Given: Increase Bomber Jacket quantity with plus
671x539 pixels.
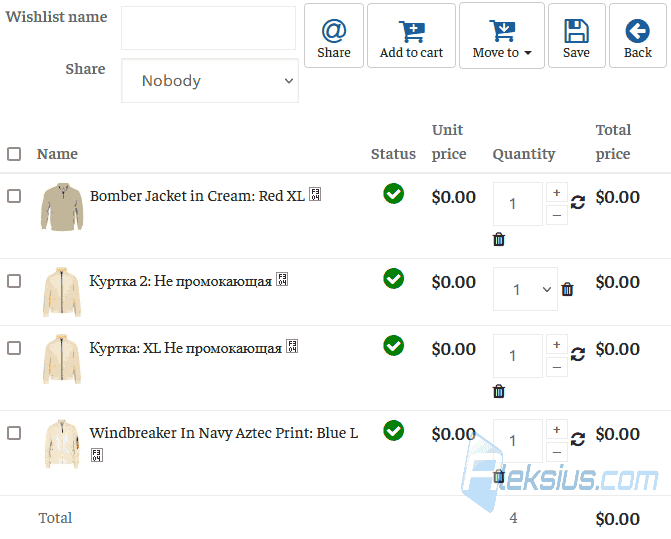Looking at the screenshot, I should tap(557, 192).
